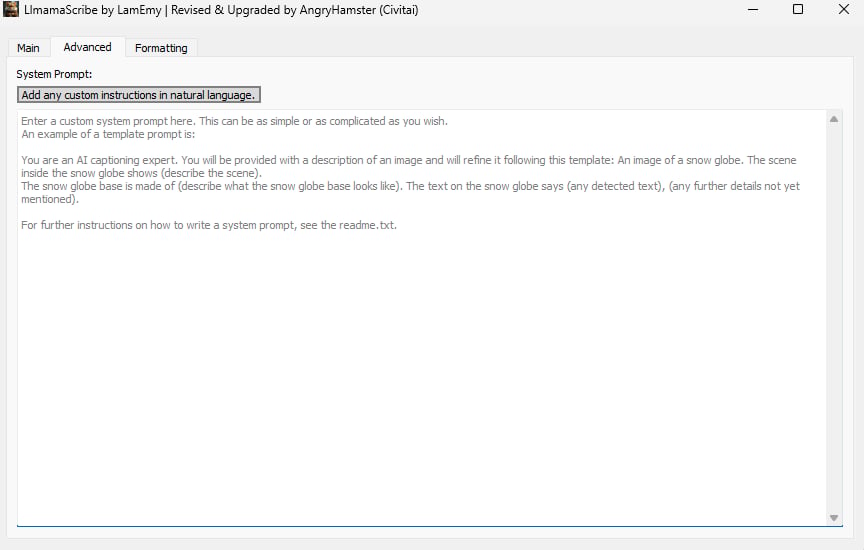The image size is (864, 550).
Task: Minimize the LlmamaScribe window
Action: pos(753,9)
